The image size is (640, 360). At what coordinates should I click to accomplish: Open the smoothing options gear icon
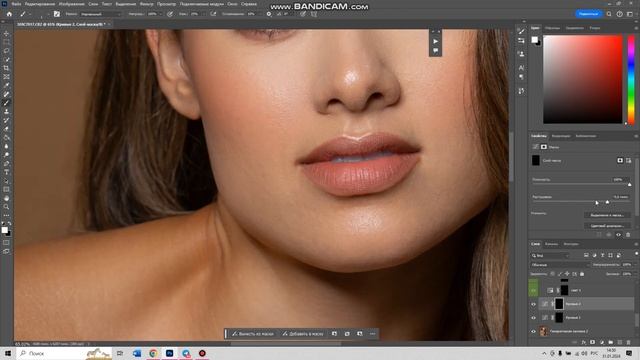click(269, 14)
